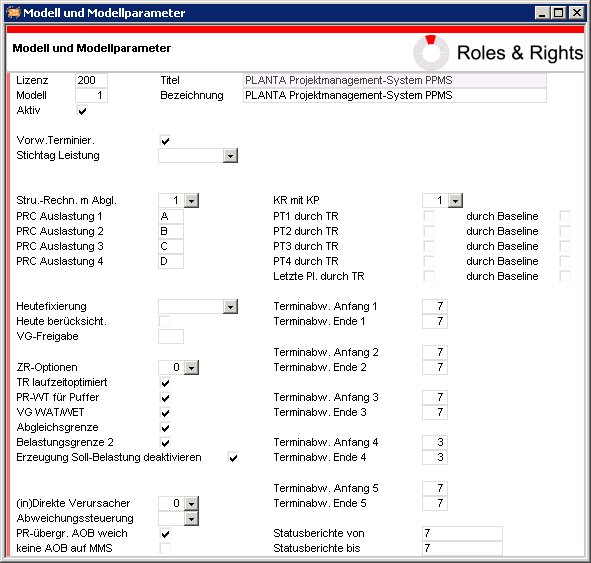Enable PT1 durch TR checkbox

point(429,216)
